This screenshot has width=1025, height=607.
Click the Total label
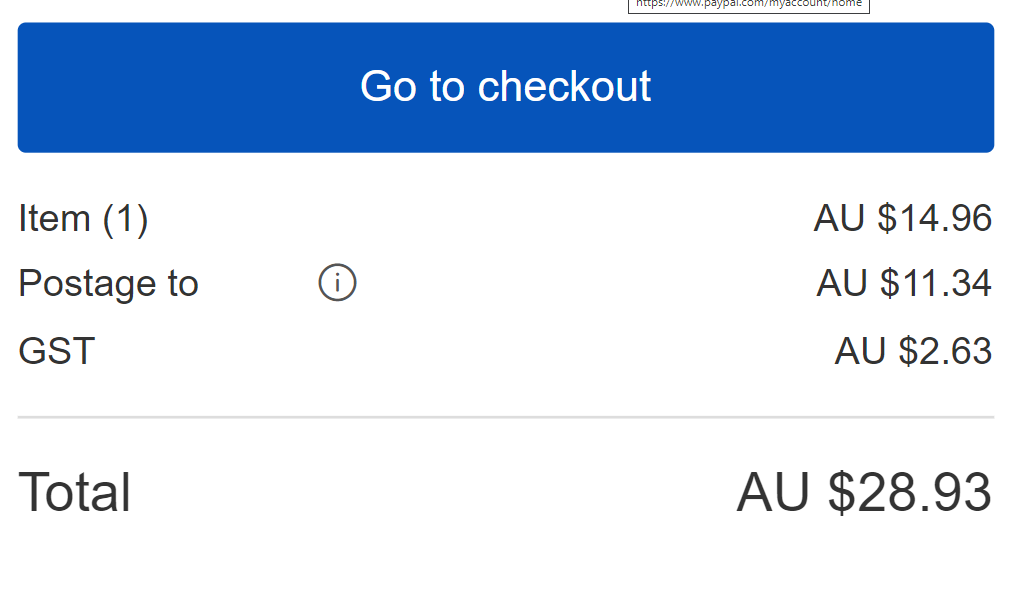[75, 493]
